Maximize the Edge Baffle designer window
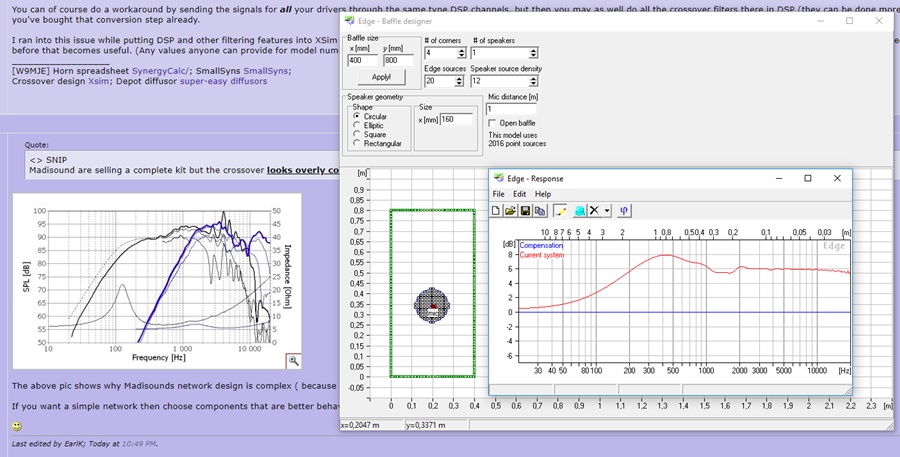The width and height of the screenshot is (900, 457). point(849,21)
